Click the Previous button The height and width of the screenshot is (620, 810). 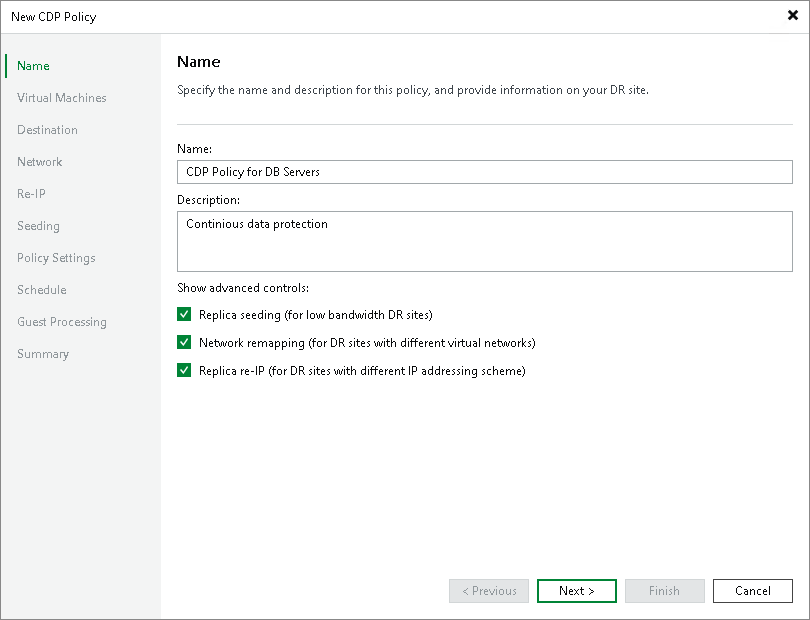click(489, 591)
